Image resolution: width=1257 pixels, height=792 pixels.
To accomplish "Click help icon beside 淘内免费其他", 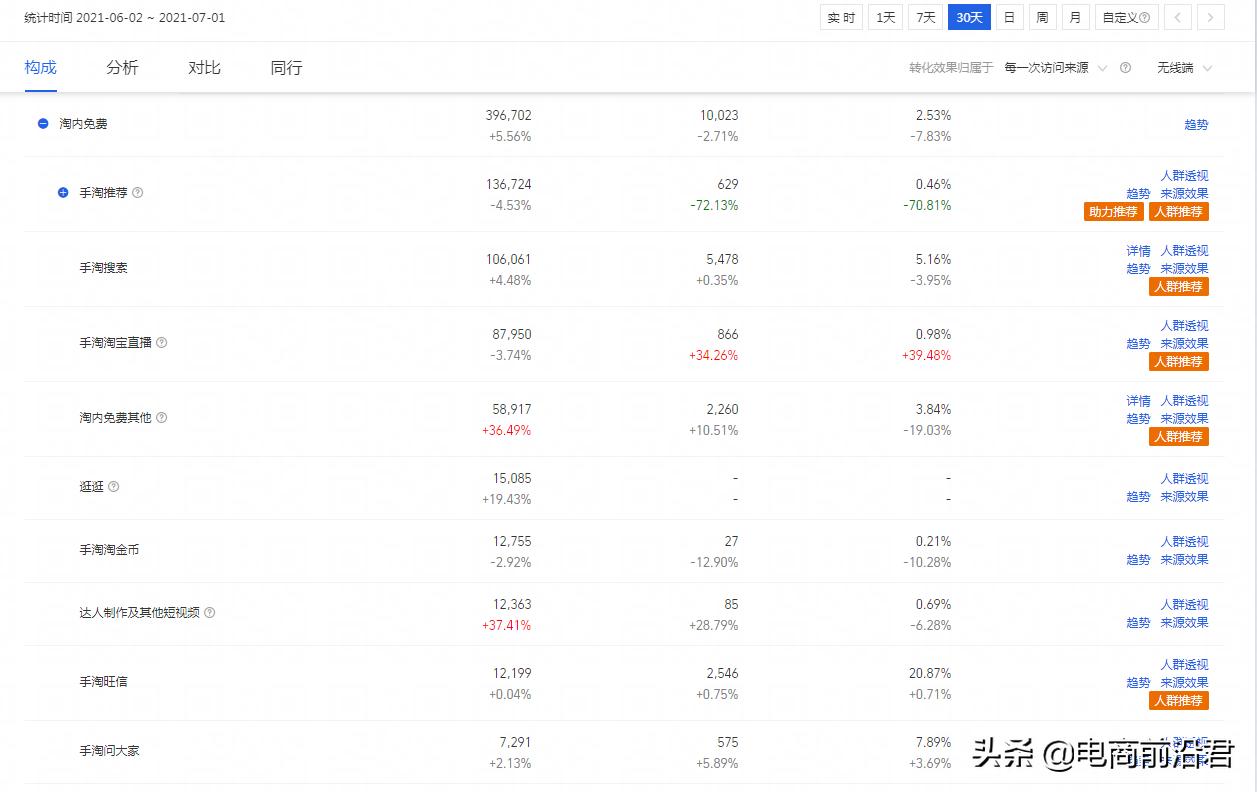I will [162, 417].
